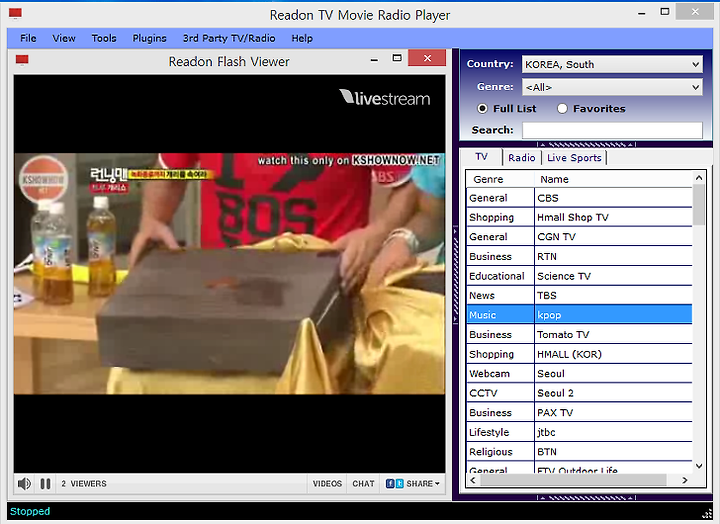Mute the livestream audio with speaker icon

point(24,484)
